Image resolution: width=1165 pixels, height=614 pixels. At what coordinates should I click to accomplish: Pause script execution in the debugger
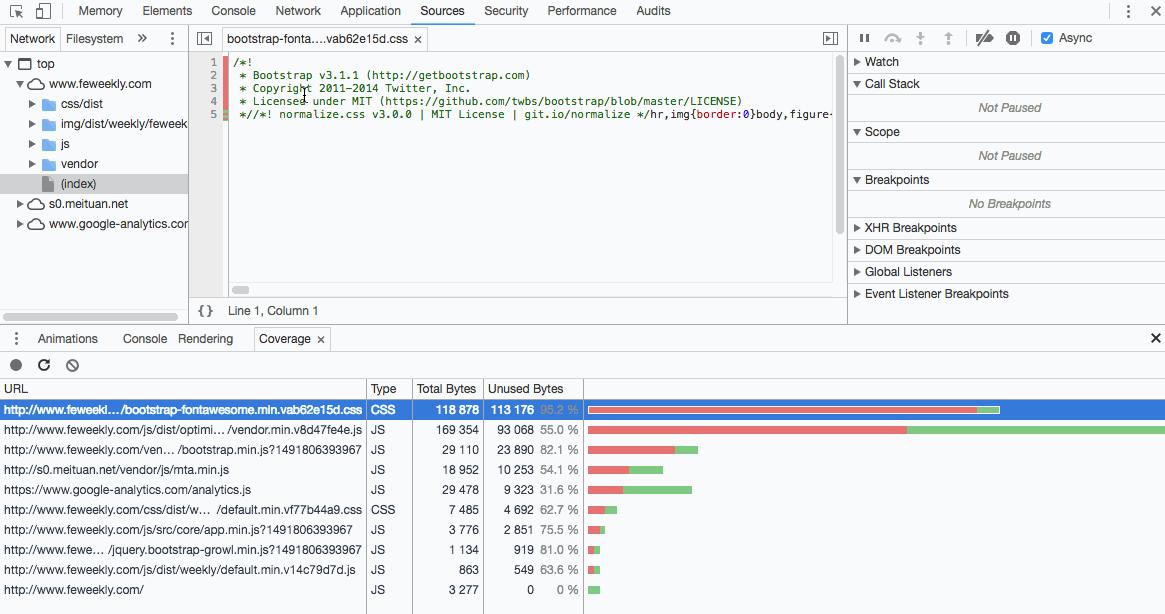click(864, 37)
